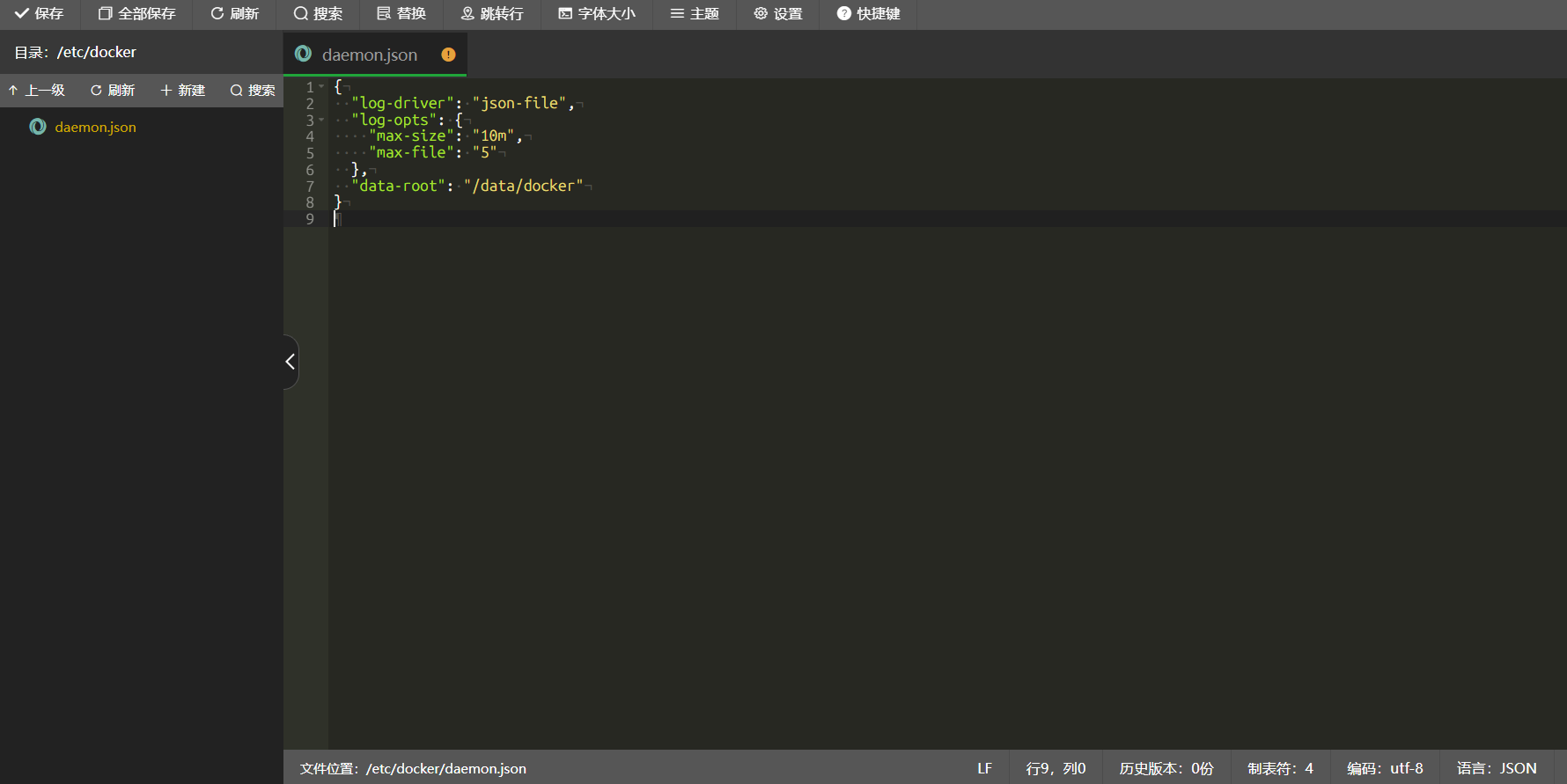Select daemon.json in the file tree
The width and height of the screenshot is (1567, 784).
(x=95, y=128)
